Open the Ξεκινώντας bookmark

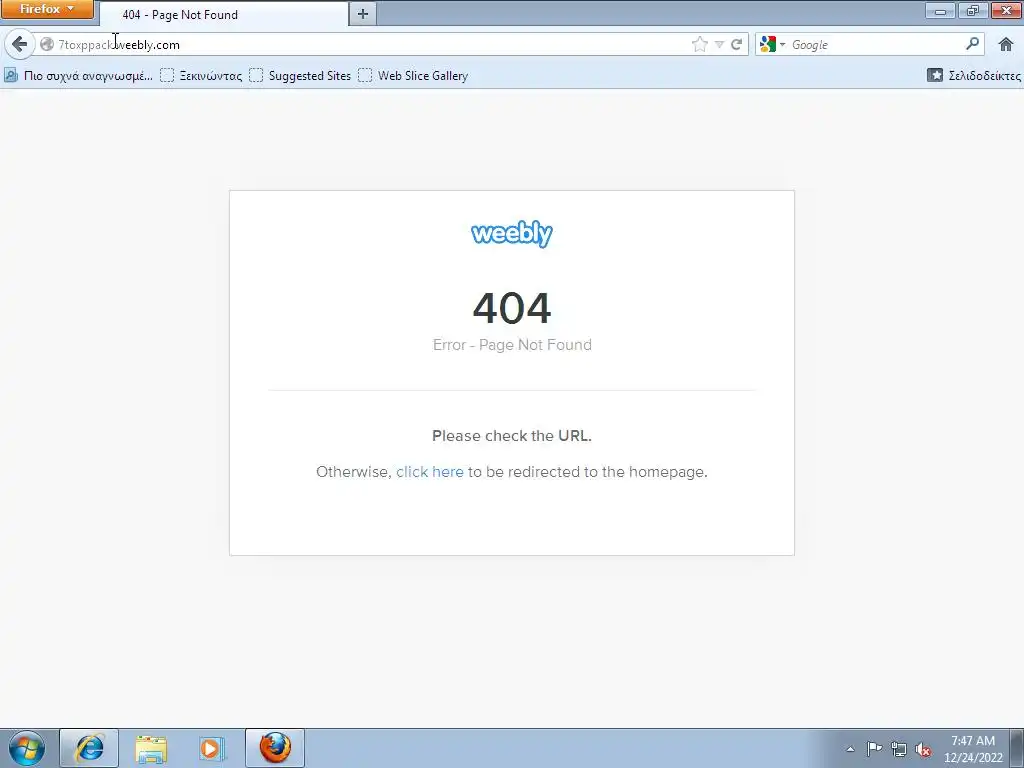click(201, 76)
